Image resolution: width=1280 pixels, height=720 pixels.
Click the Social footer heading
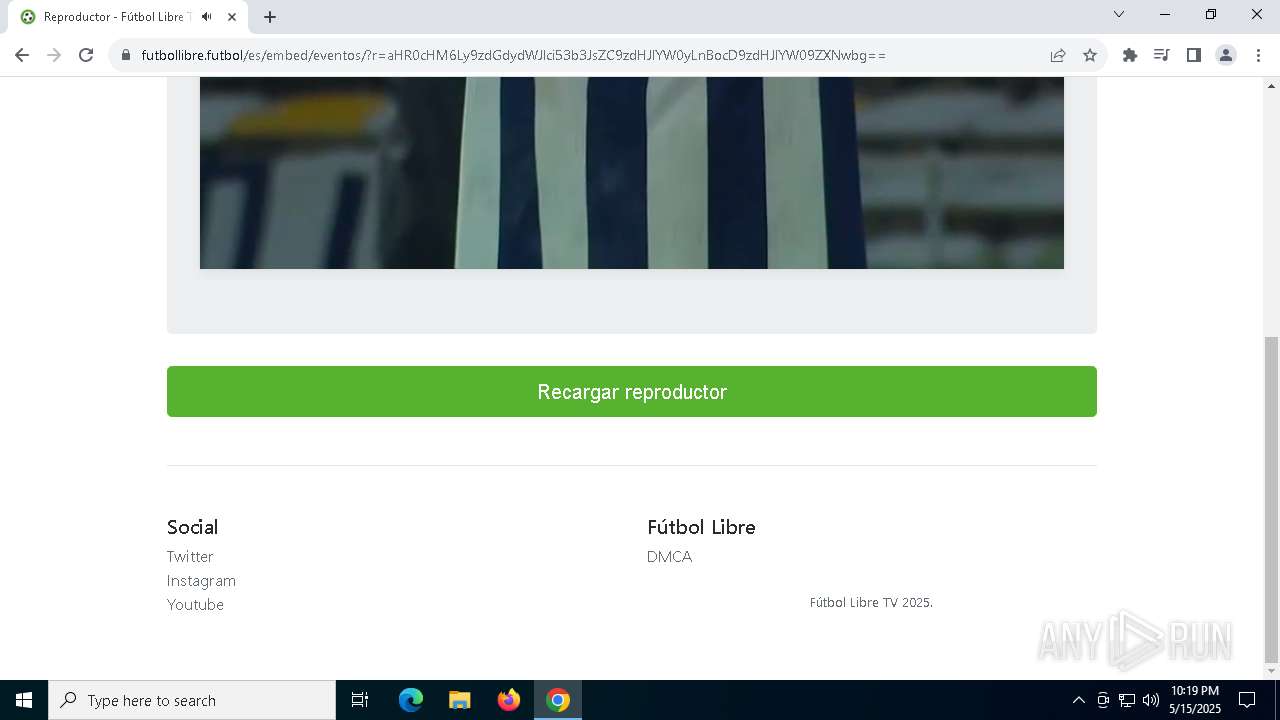[x=192, y=527]
